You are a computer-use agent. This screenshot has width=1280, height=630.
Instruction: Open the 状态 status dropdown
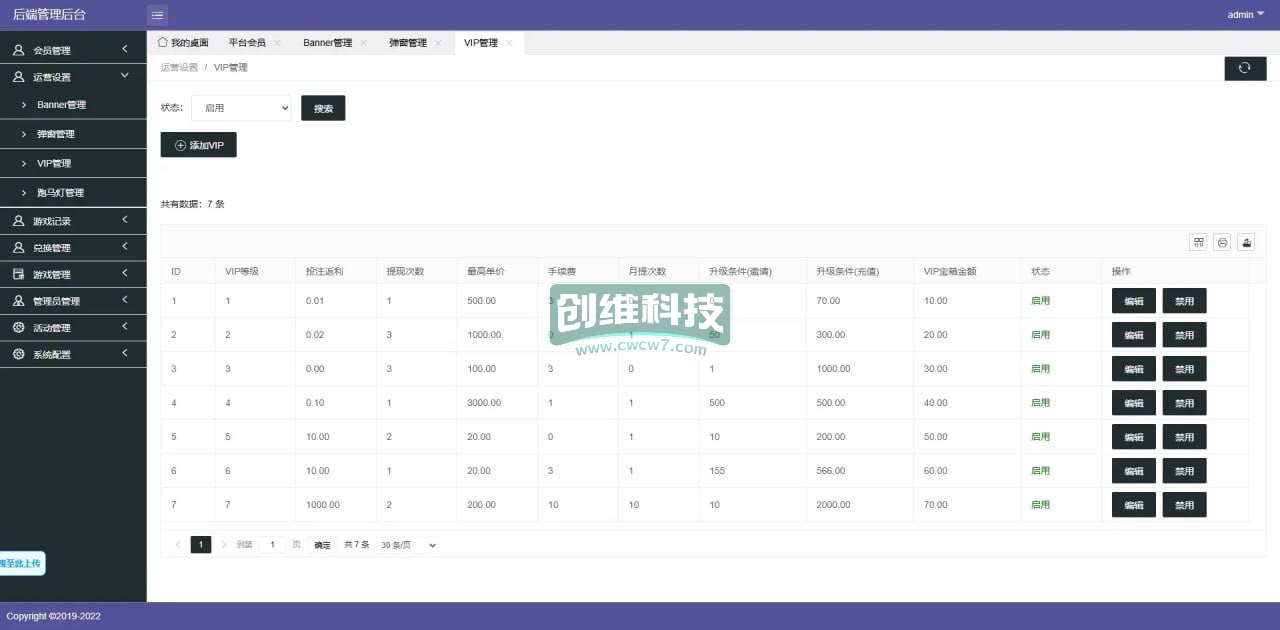coord(241,108)
